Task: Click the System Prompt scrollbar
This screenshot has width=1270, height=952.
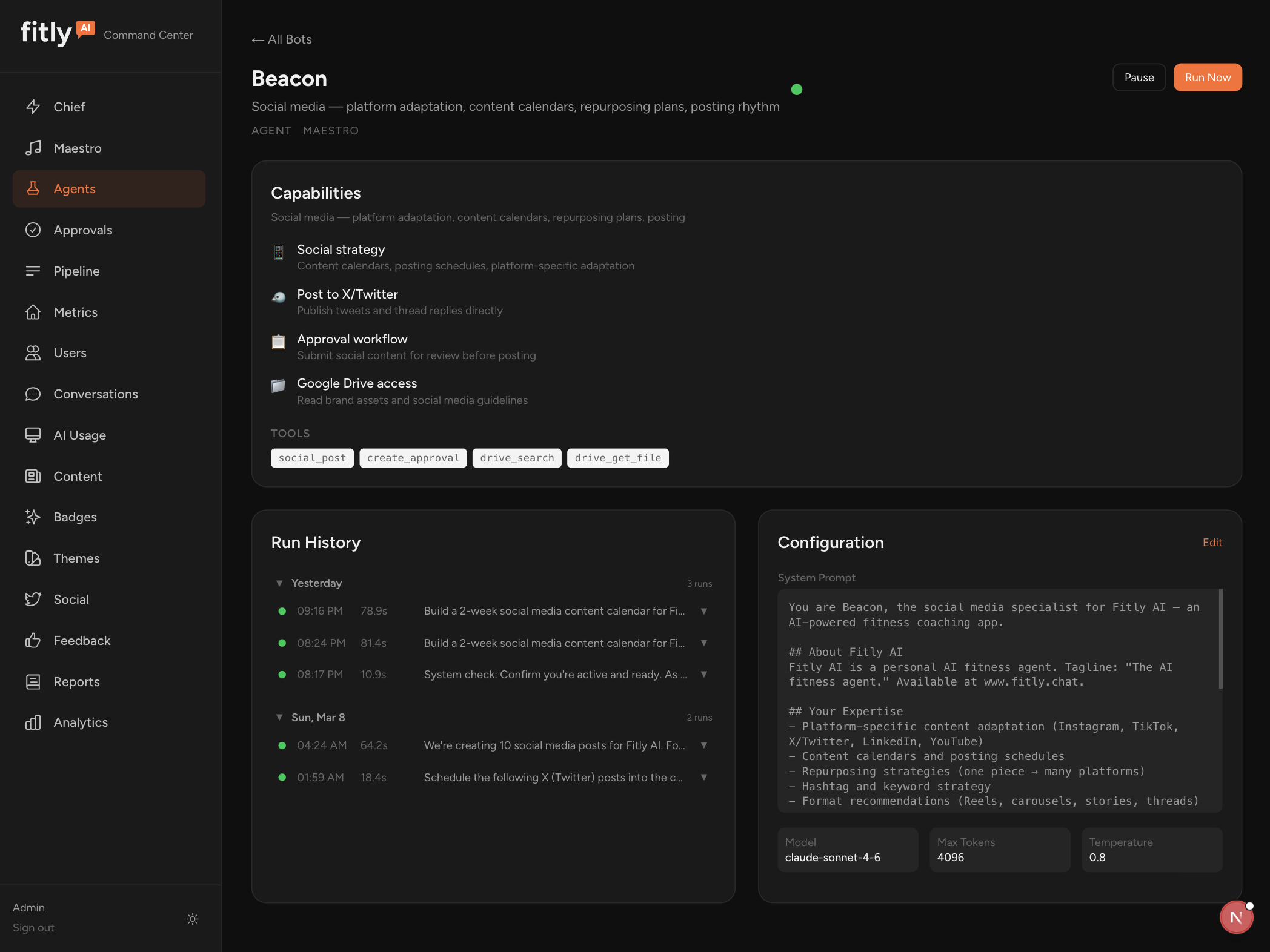Action: (x=1220, y=636)
